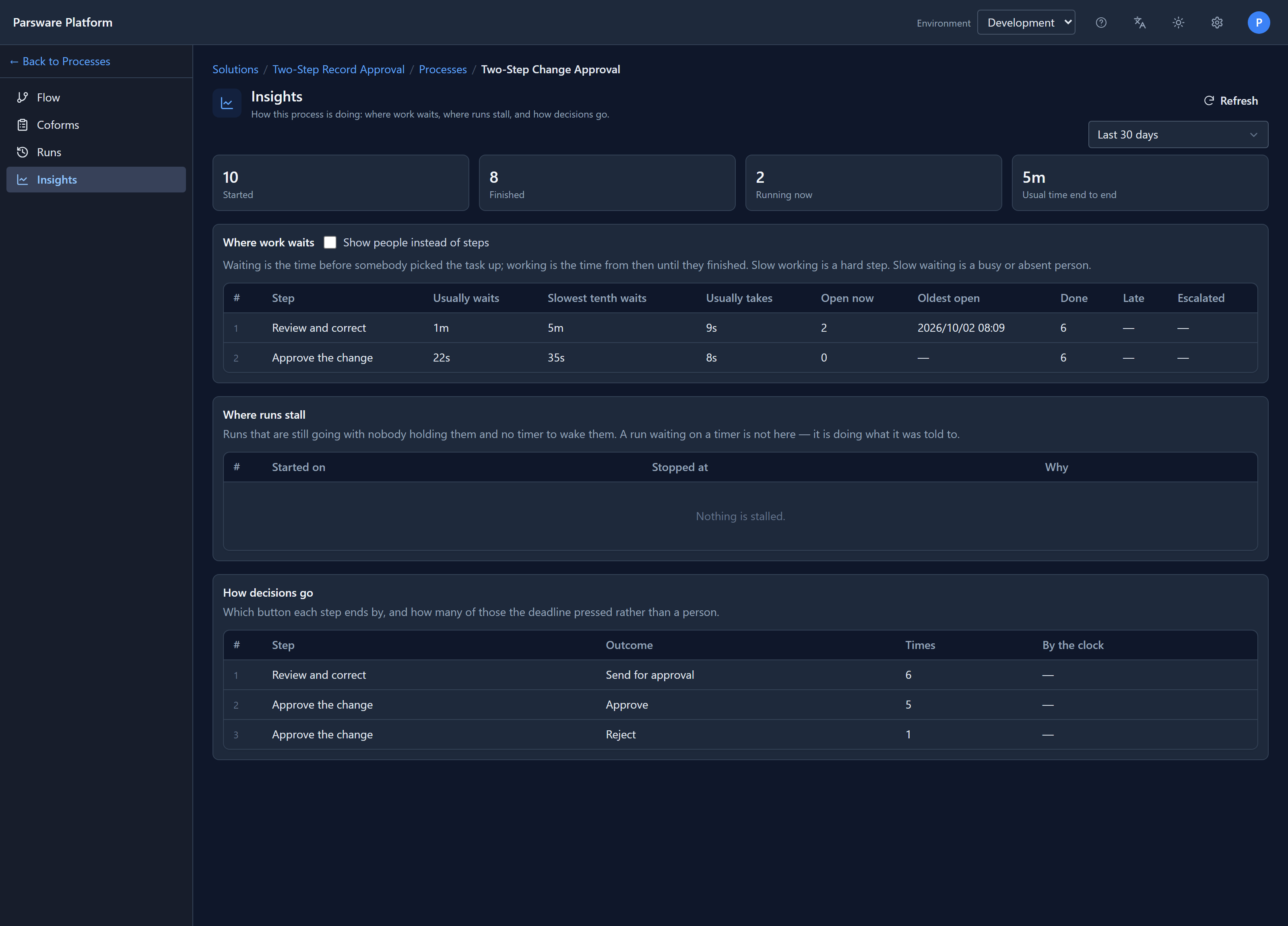Click the Two-Step Change Approval breadcrumb text
Viewport: 1288px width, 926px height.
pos(550,69)
